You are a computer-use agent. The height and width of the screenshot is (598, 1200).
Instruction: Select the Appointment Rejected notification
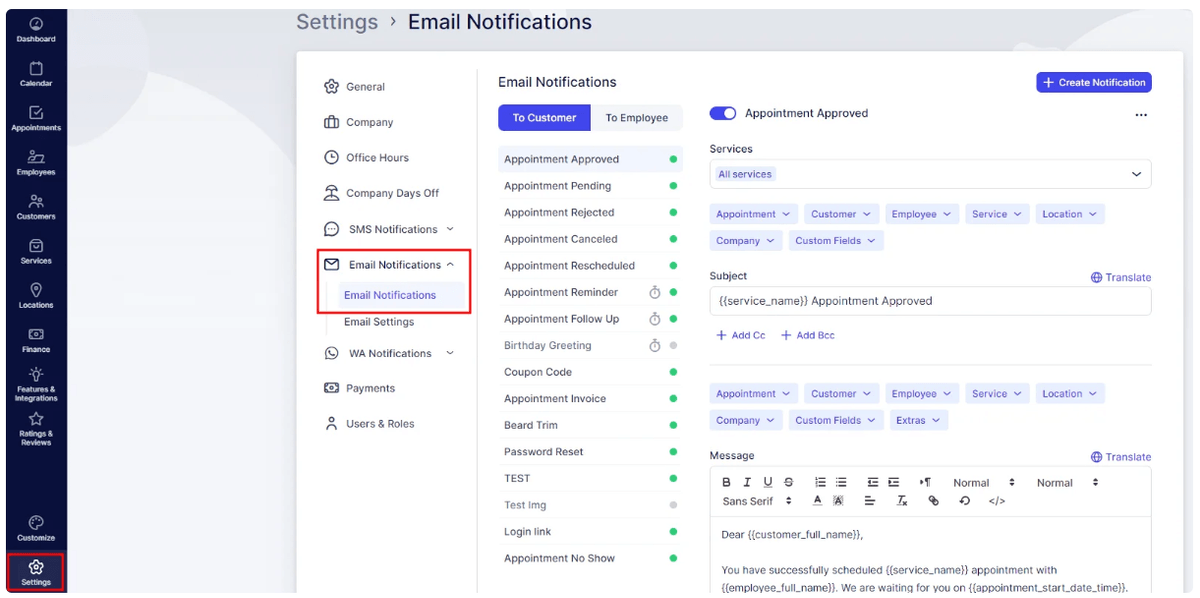tap(590, 212)
